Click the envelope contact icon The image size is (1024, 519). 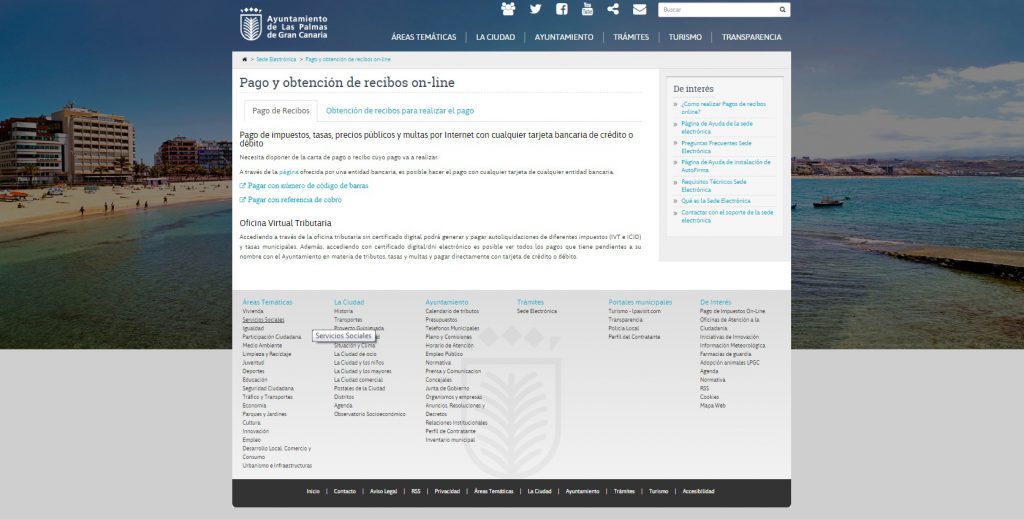[639, 9]
